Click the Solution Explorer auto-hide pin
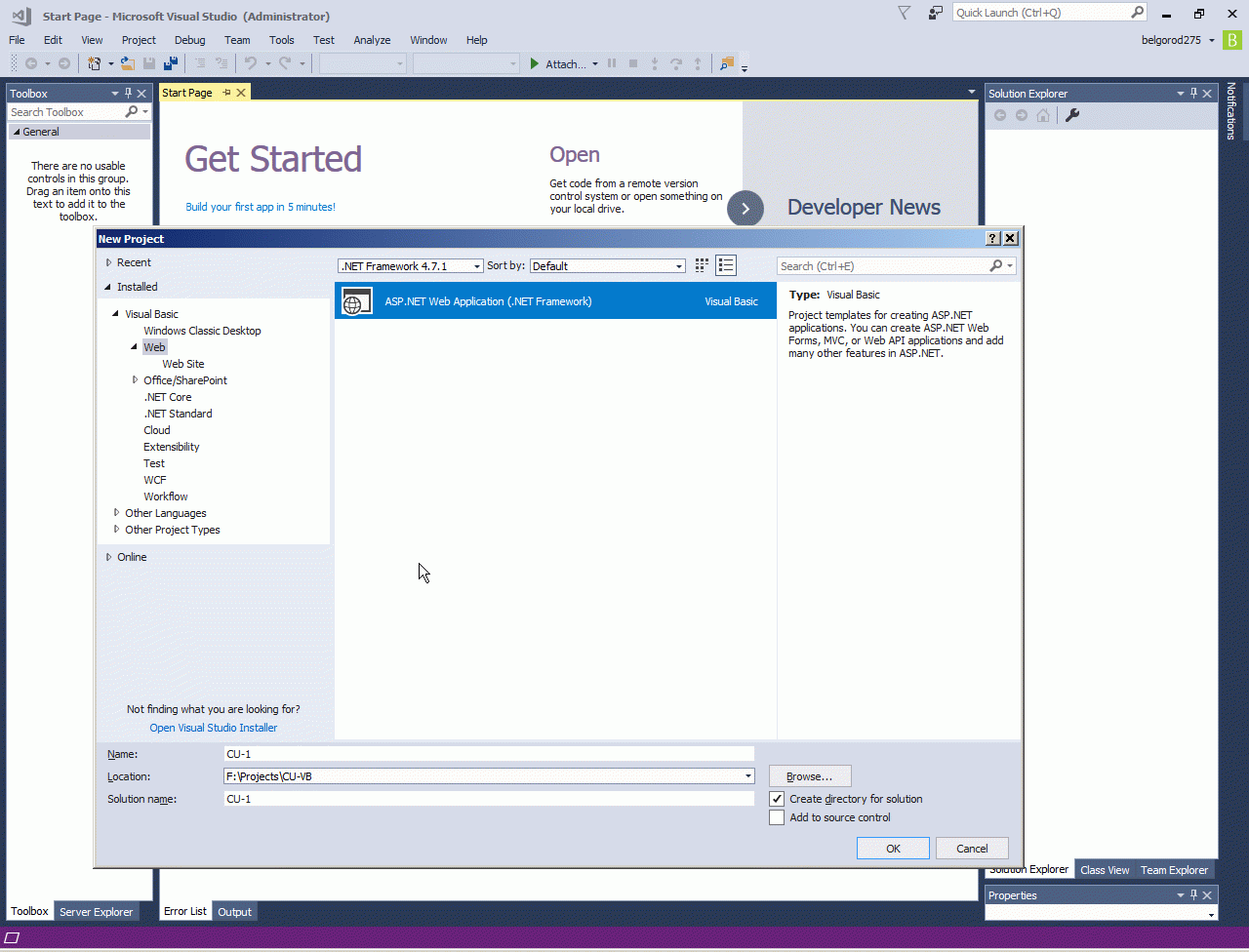1249x952 pixels. tap(1193, 94)
